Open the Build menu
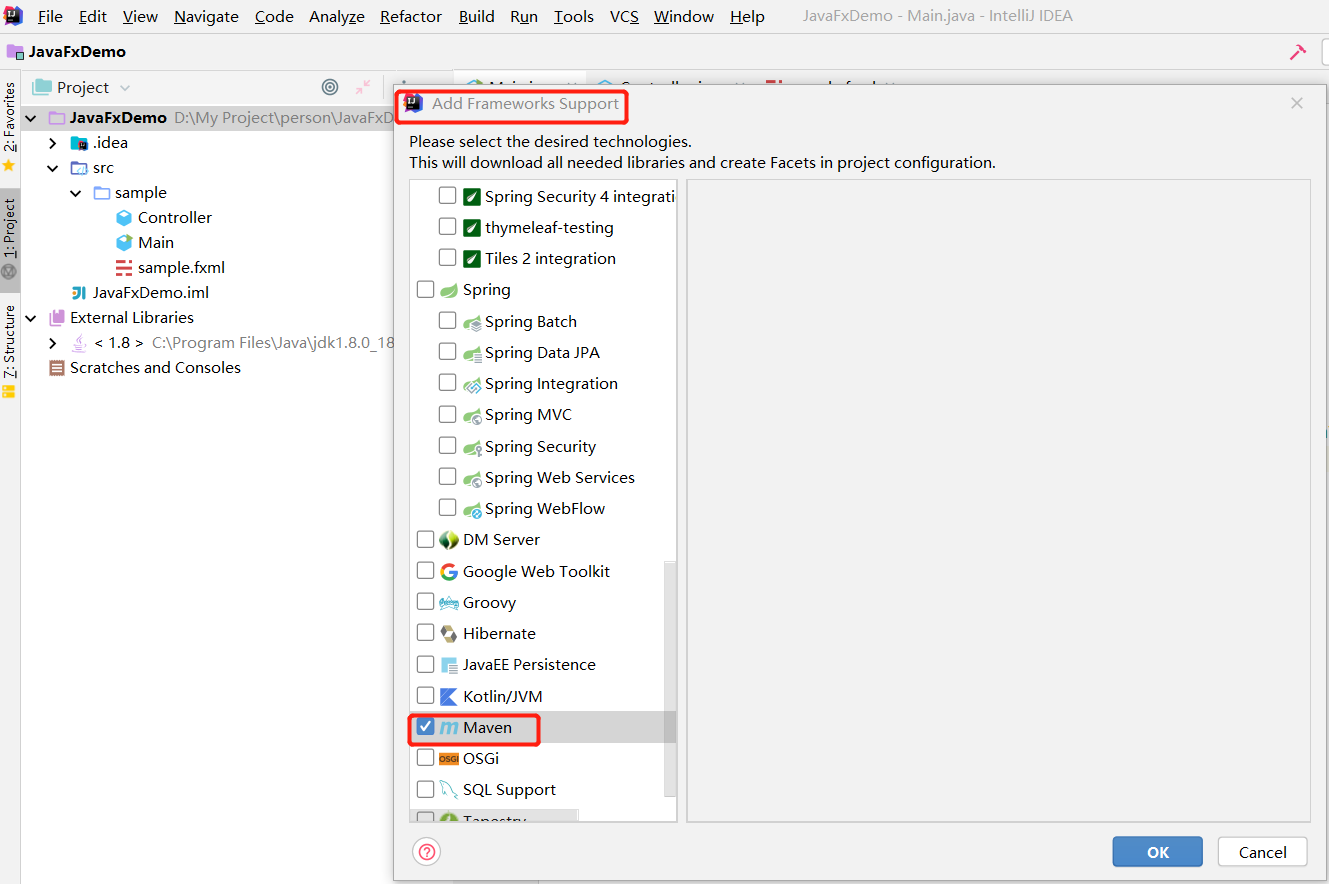The height and width of the screenshot is (884, 1329). pos(477,16)
